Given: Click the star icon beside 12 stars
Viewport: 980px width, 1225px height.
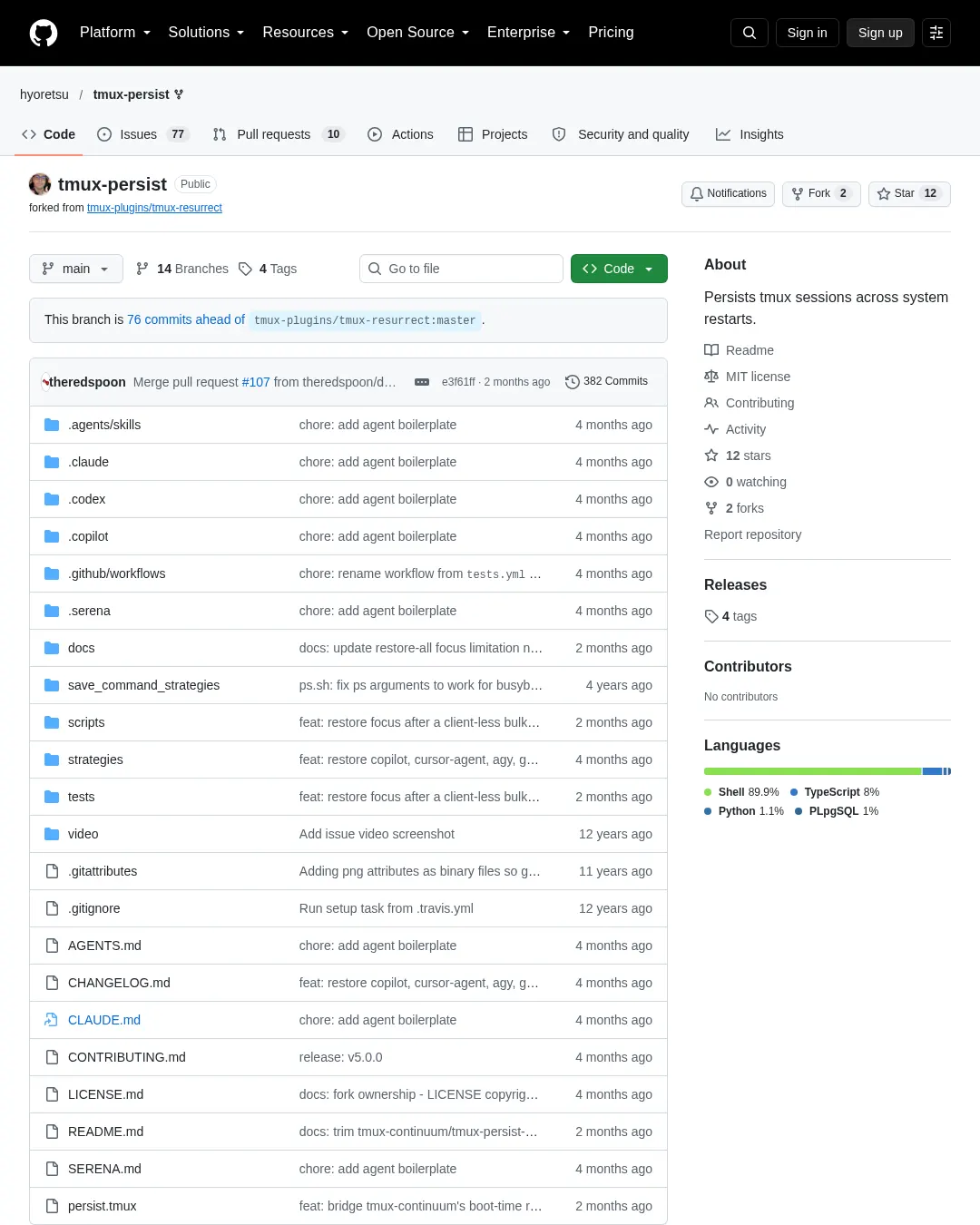Looking at the screenshot, I should (711, 456).
